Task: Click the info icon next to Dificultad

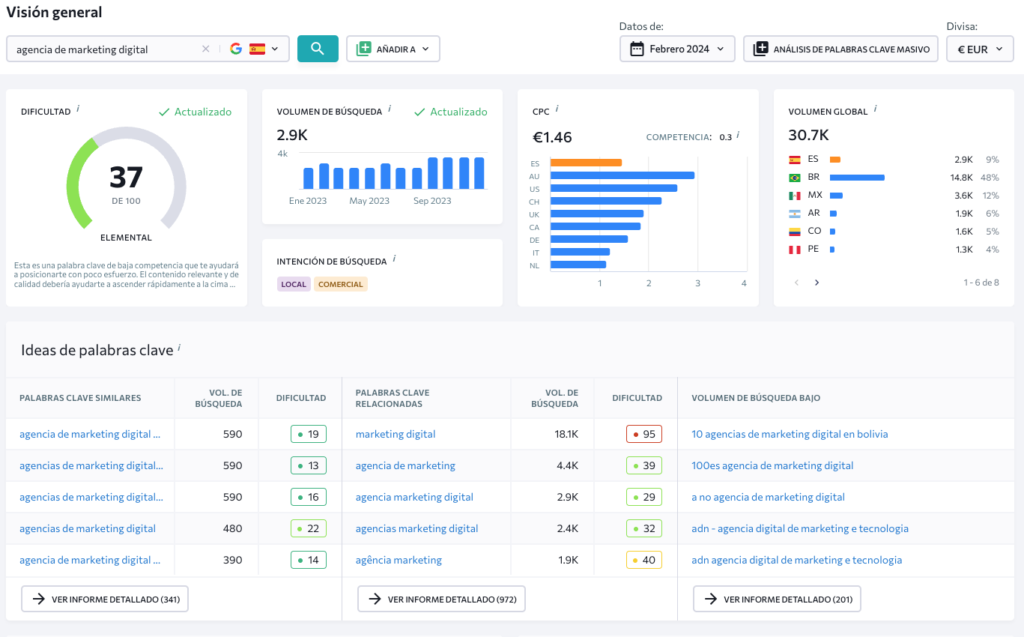Action: coord(78,109)
